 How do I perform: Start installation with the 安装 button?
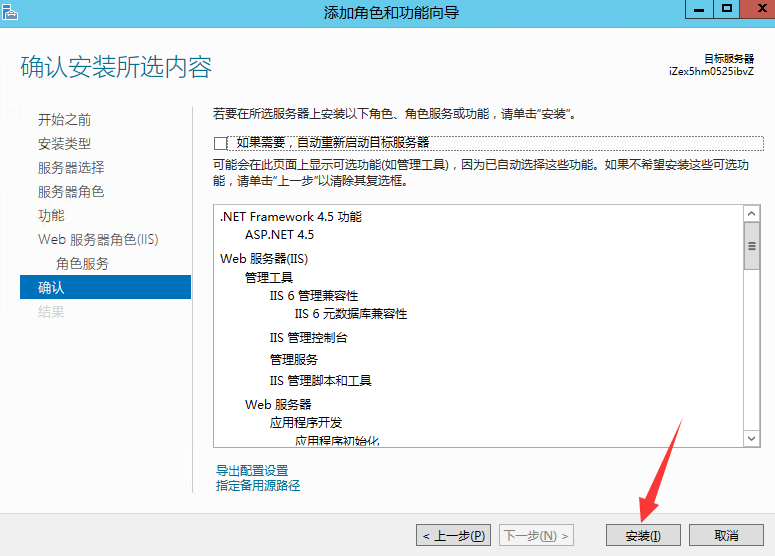pos(643,535)
